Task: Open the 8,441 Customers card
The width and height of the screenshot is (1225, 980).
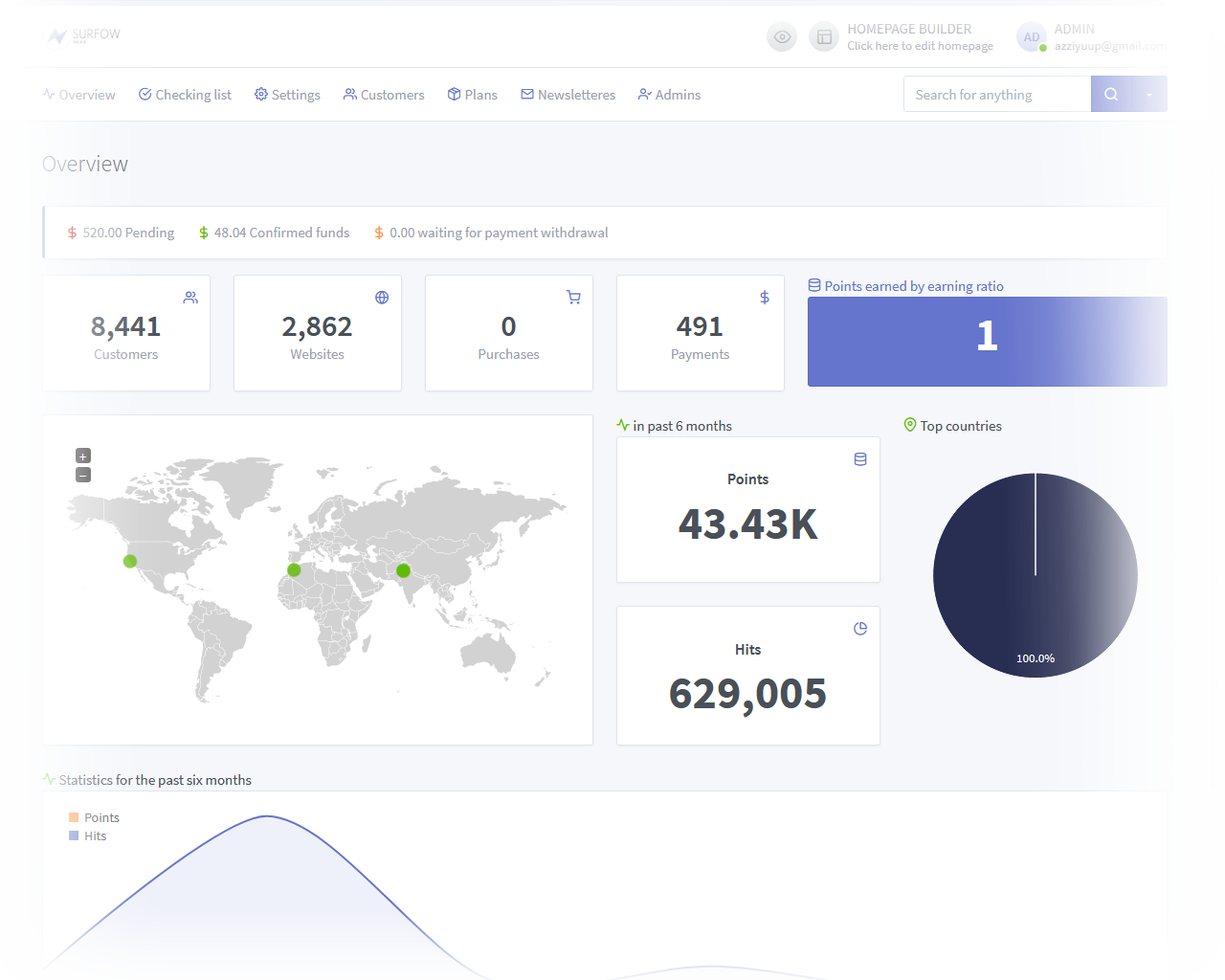Action: tap(126, 333)
